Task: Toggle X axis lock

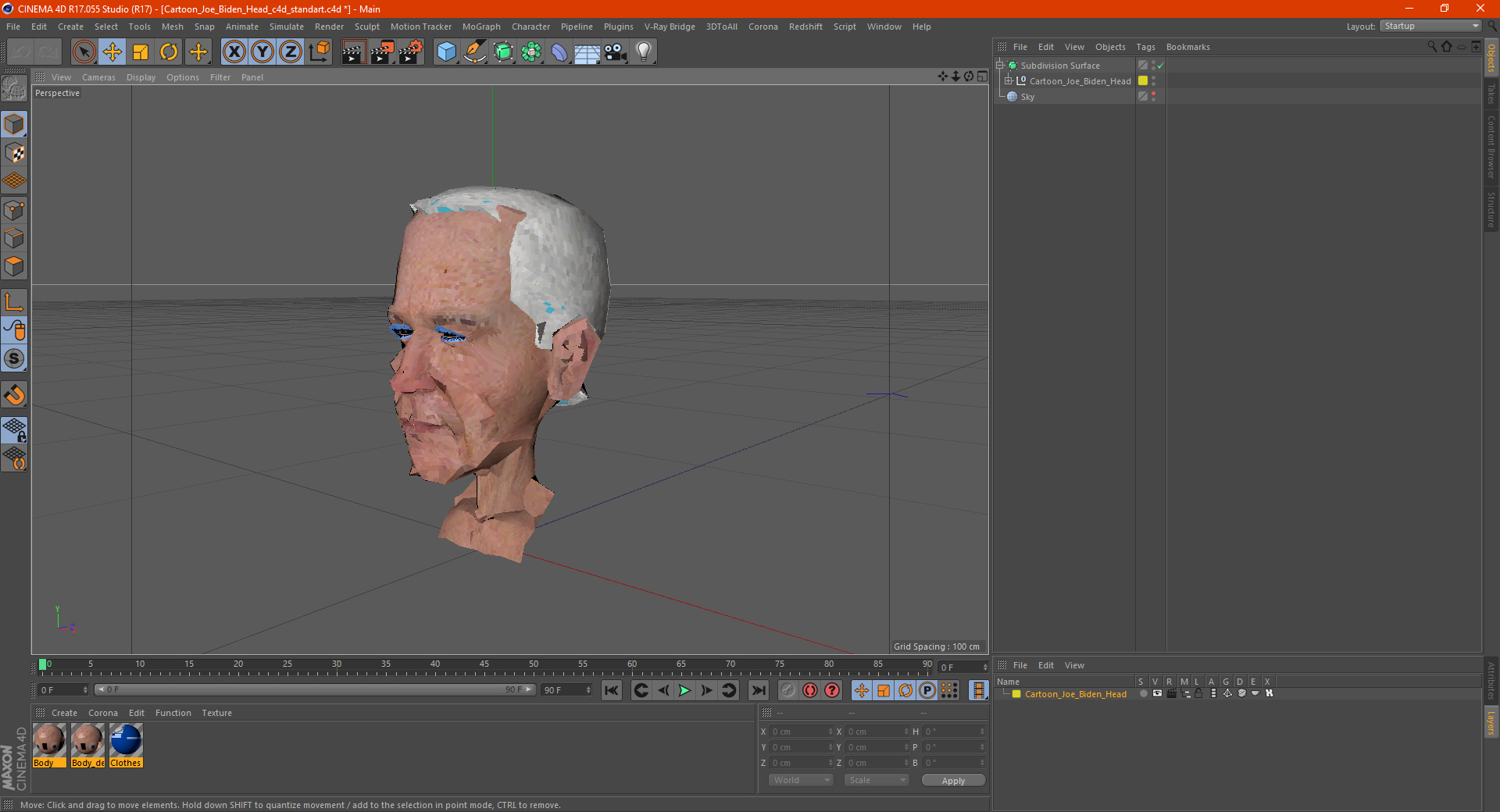Action: [x=234, y=52]
